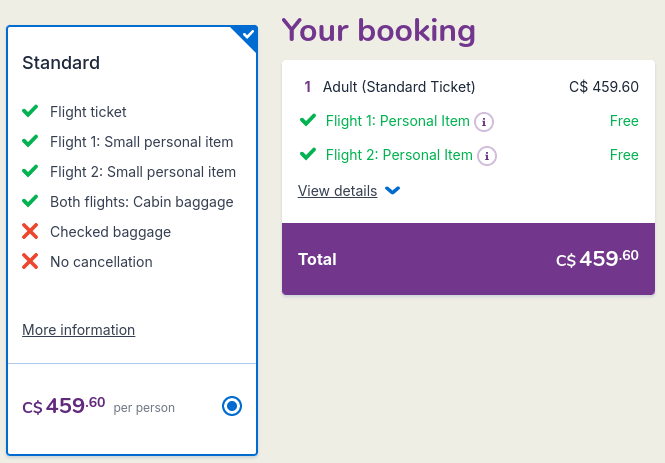Screen dimensions: 665x463
Task: Select the Standard fare radio button
Action: point(232,406)
